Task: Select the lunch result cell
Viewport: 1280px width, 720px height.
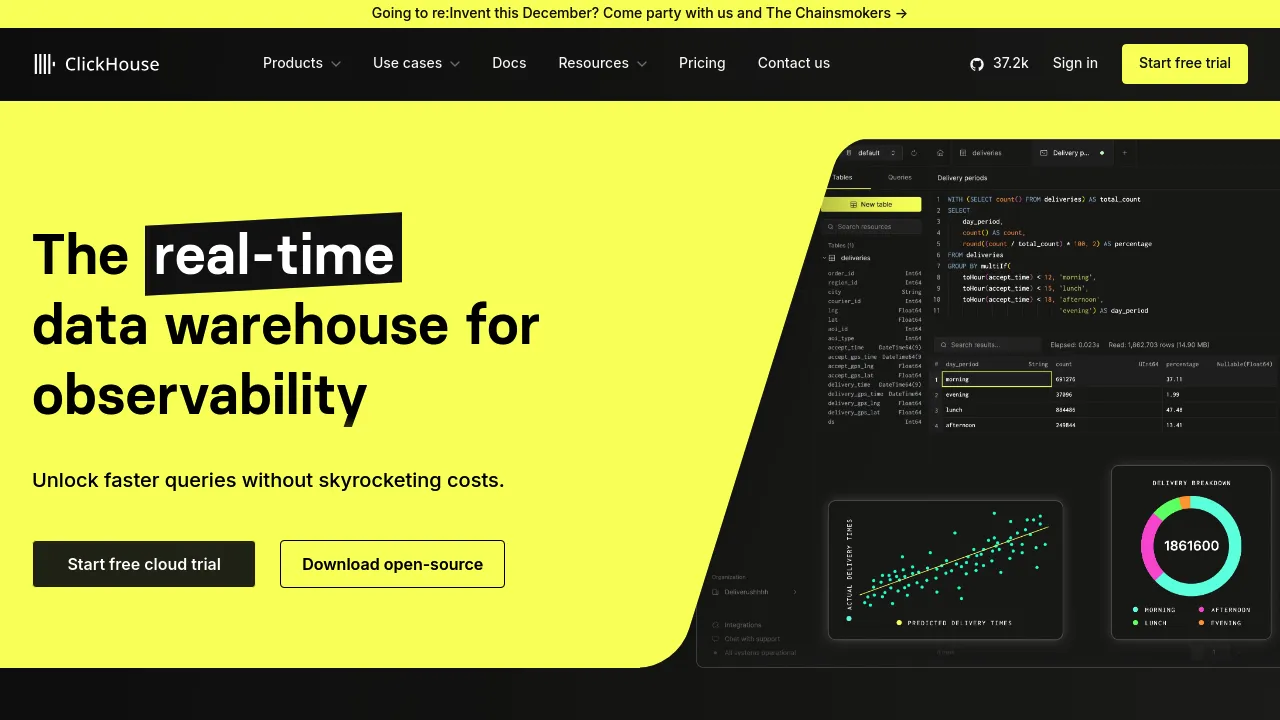Action: 996,410
